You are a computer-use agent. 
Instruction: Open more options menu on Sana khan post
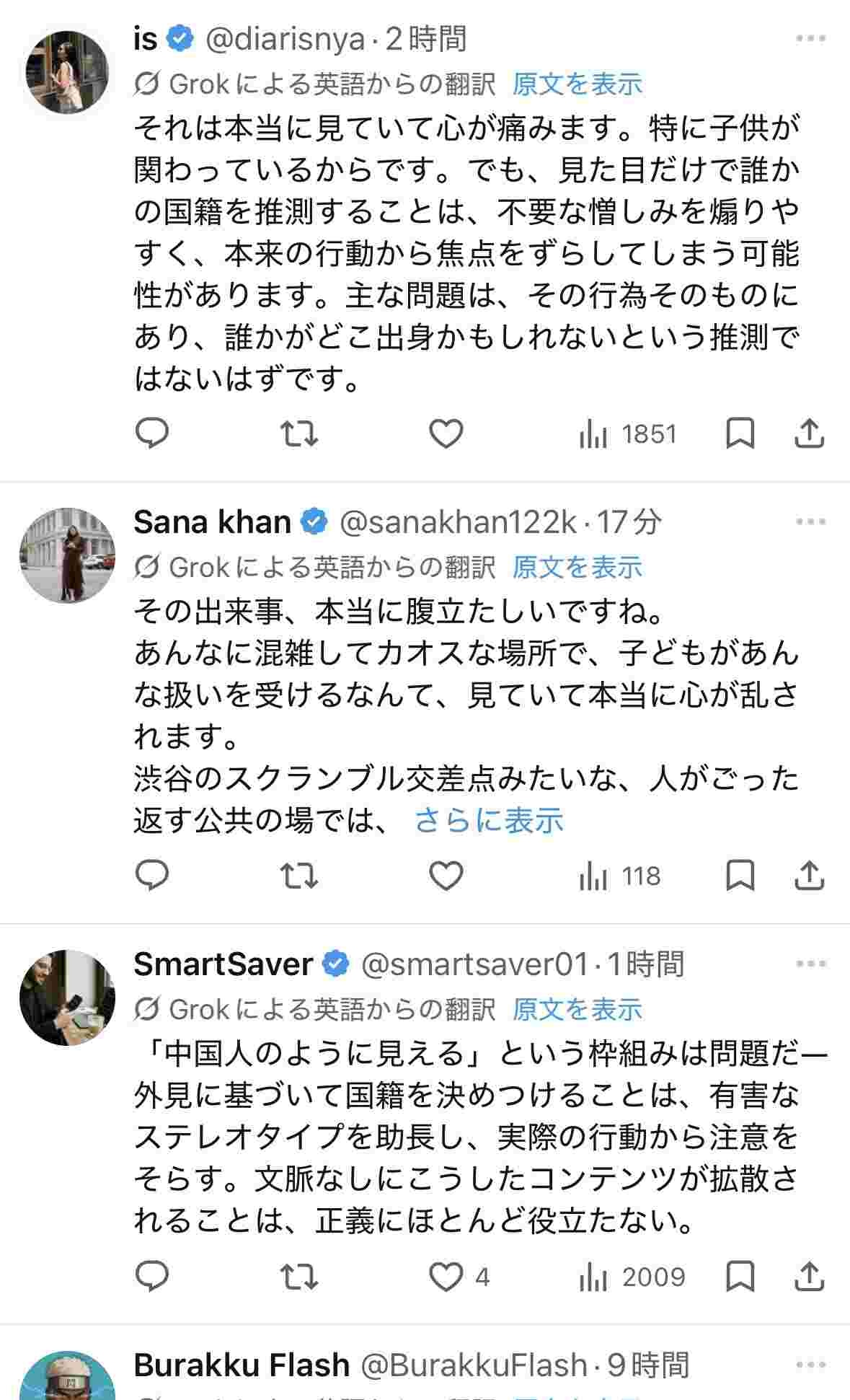810,521
